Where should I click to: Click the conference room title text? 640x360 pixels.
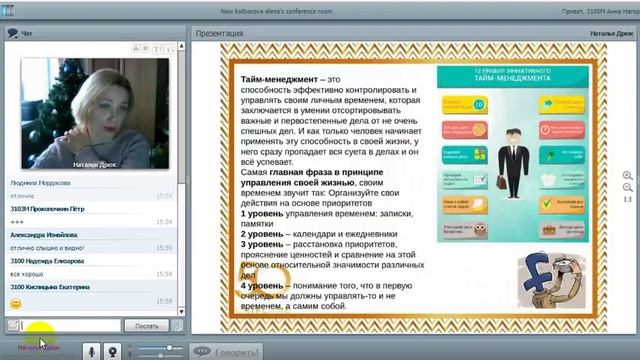click(276, 11)
